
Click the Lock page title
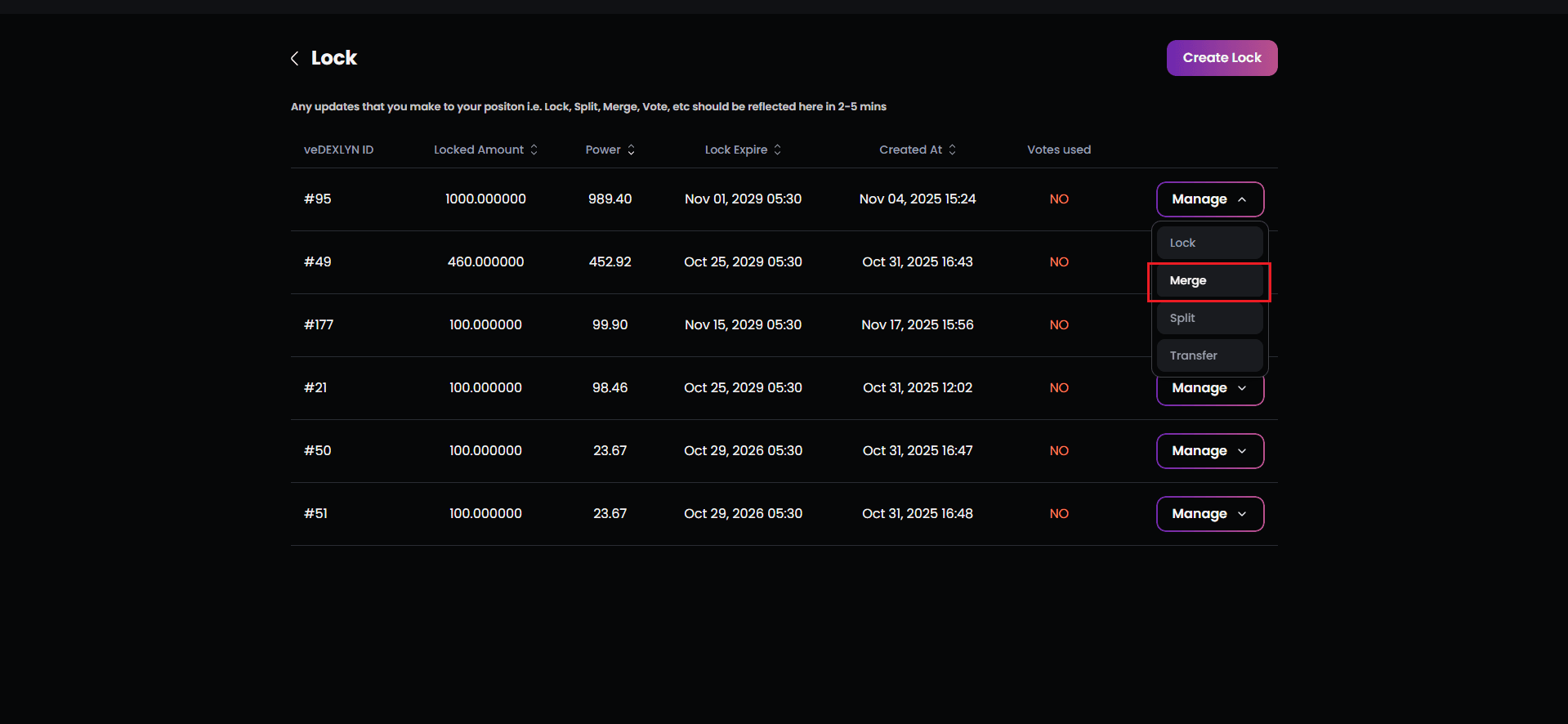pos(333,58)
